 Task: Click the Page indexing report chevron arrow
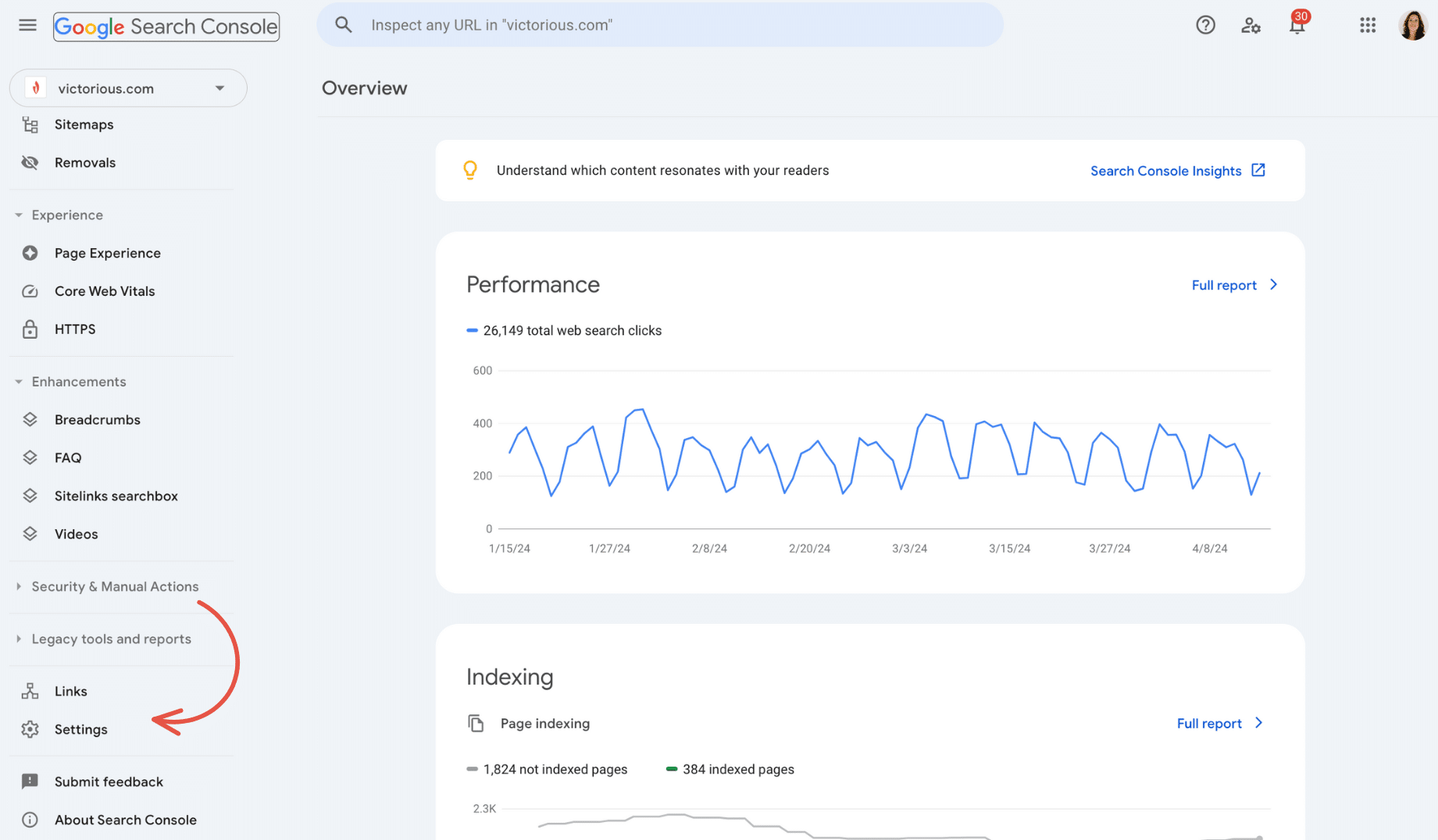coord(1258,723)
